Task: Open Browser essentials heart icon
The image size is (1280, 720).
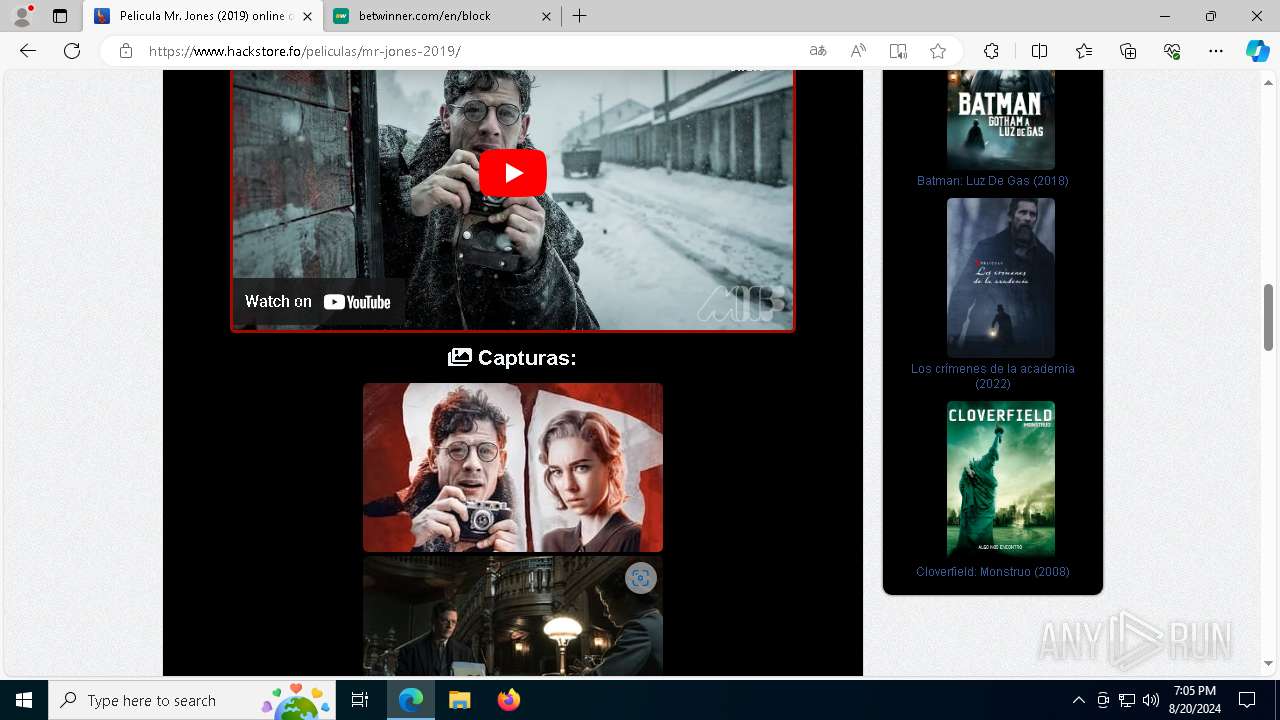Action: (x=1172, y=51)
